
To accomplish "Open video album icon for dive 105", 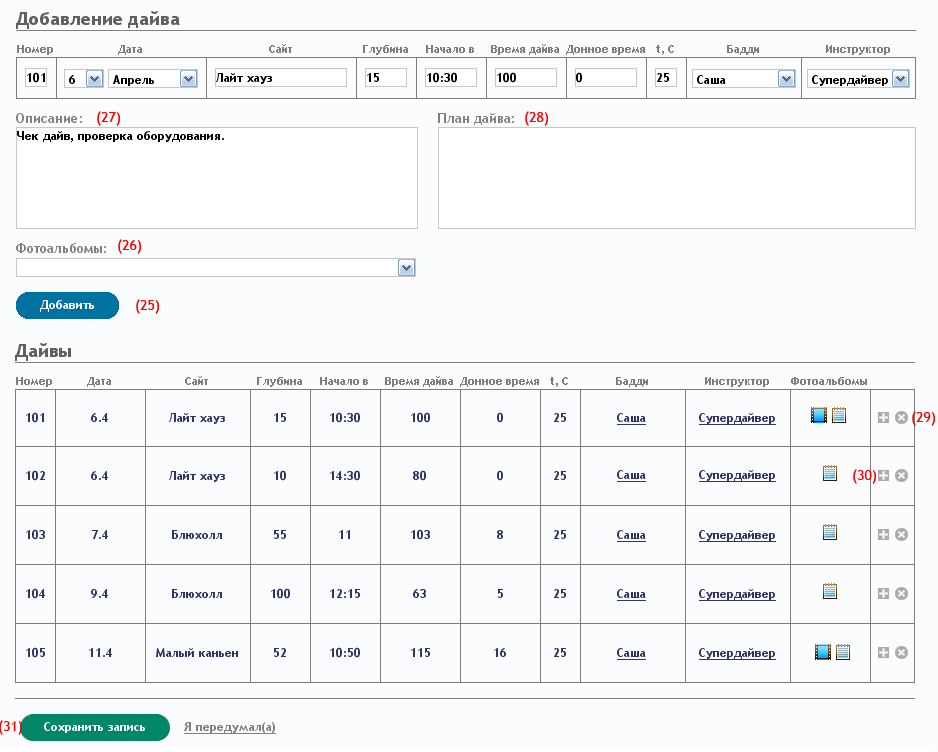I will (823, 651).
